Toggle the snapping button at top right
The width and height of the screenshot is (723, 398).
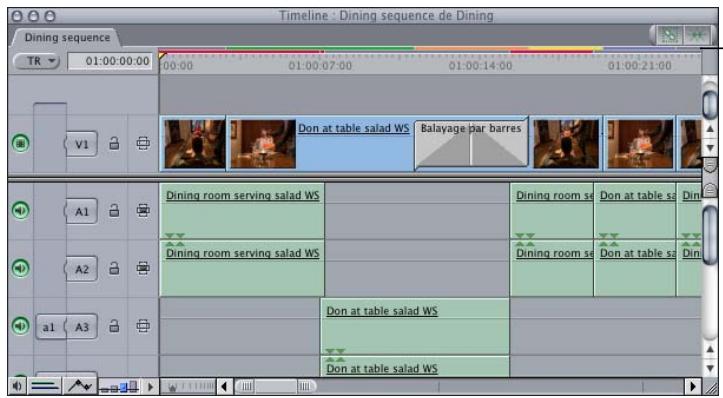pyautogui.click(x=698, y=35)
